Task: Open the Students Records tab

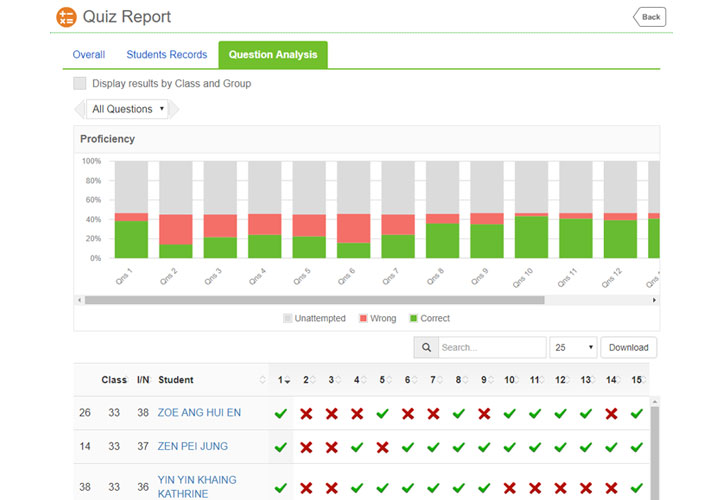Action: [x=167, y=55]
